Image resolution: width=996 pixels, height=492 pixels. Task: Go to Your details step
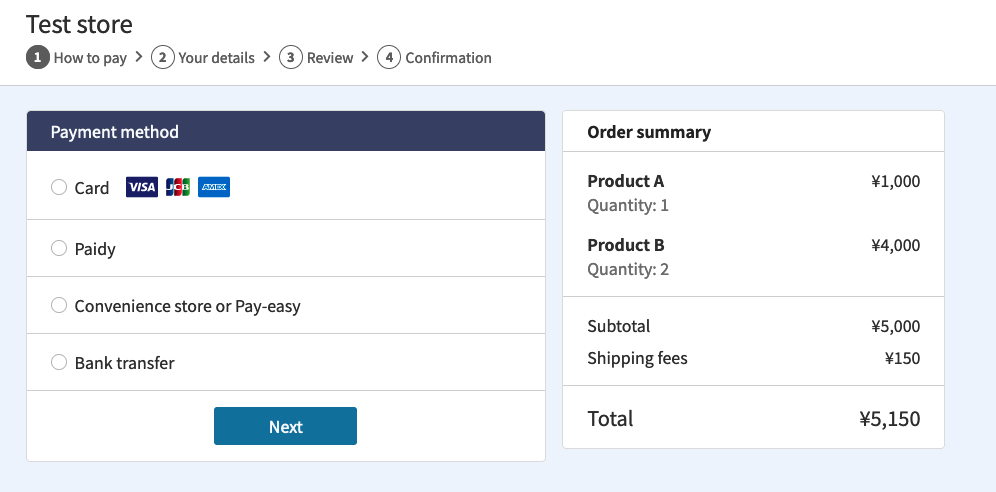coord(217,58)
